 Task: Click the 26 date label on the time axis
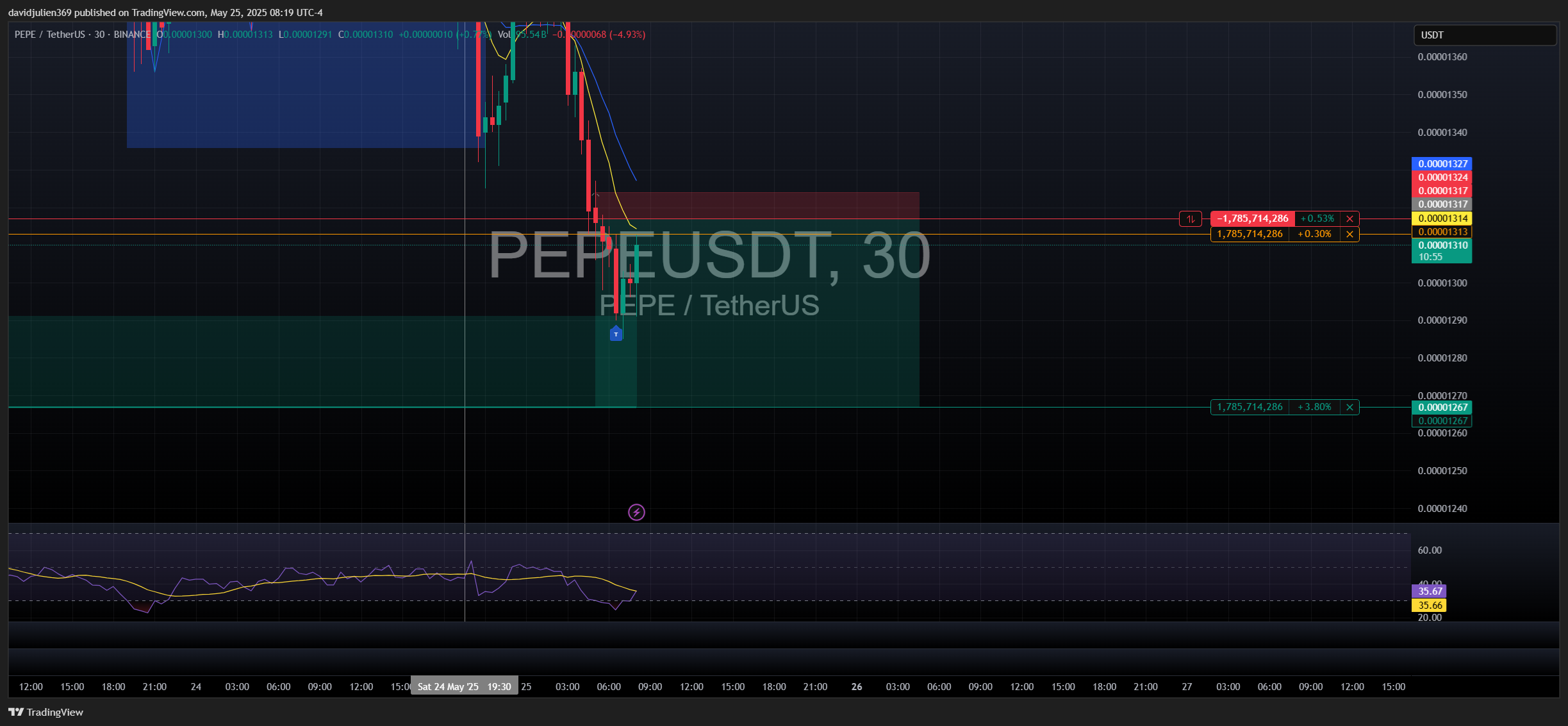(857, 687)
